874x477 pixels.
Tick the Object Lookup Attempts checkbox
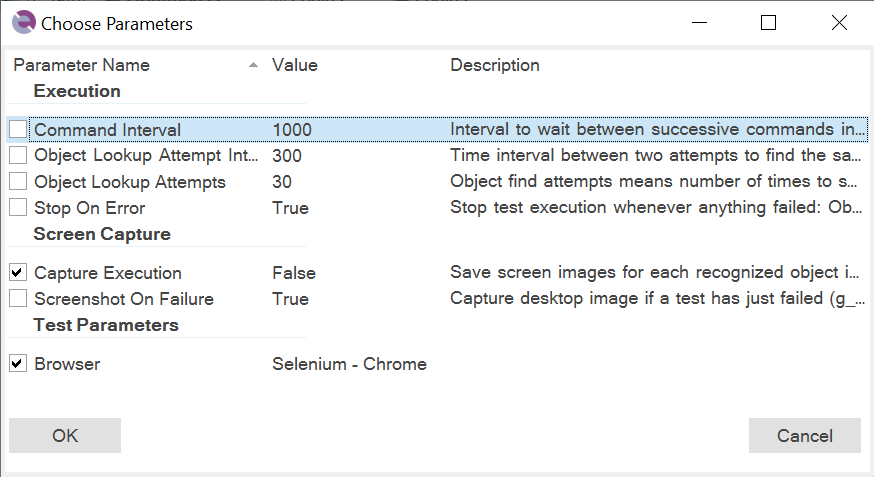pyautogui.click(x=18, y=181)
